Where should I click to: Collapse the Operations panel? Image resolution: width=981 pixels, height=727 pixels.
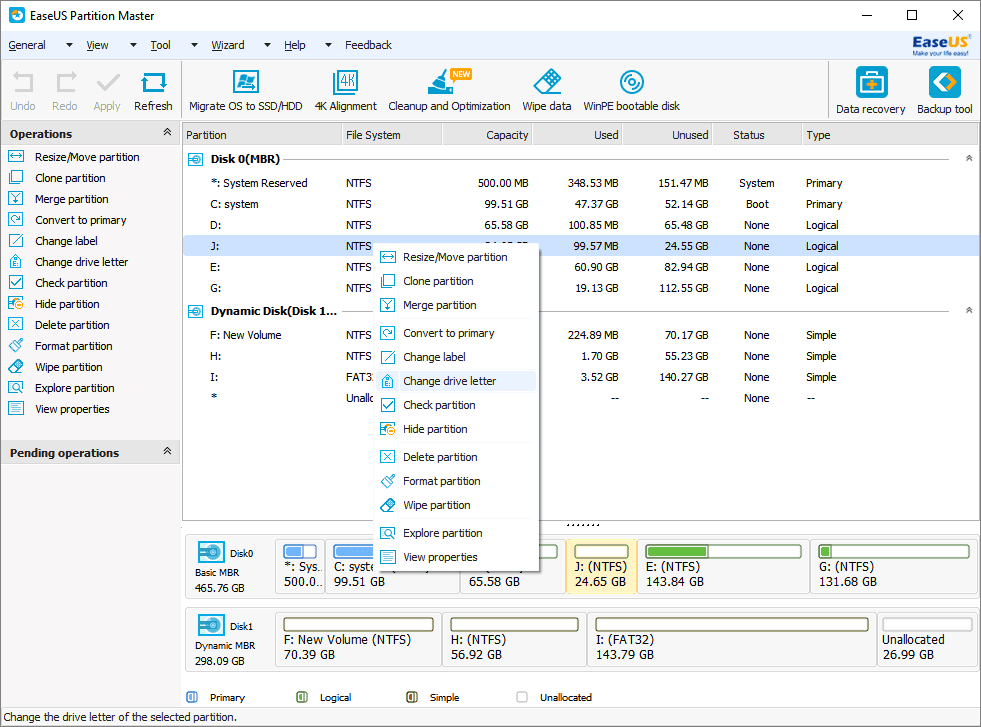coord(167,132)
